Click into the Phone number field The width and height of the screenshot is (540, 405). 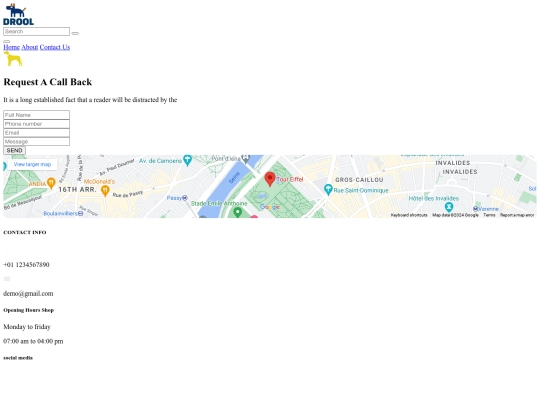(x=37, y=124)
